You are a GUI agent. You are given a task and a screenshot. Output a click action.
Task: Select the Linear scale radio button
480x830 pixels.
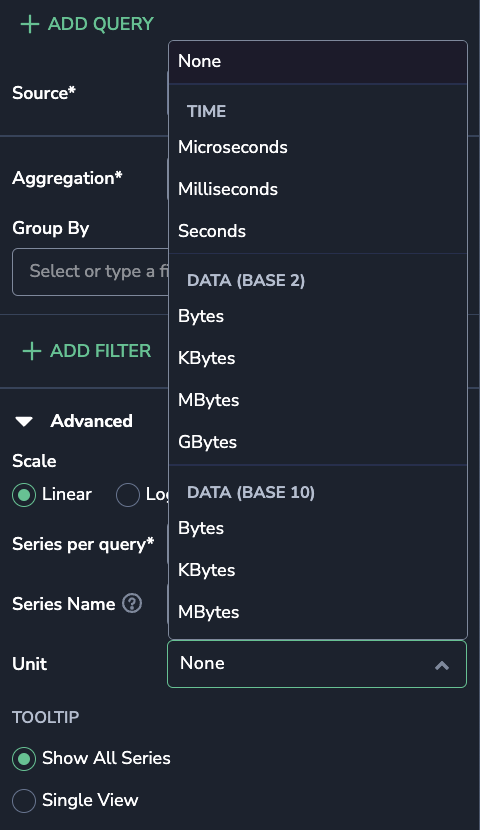pos(24,495)
